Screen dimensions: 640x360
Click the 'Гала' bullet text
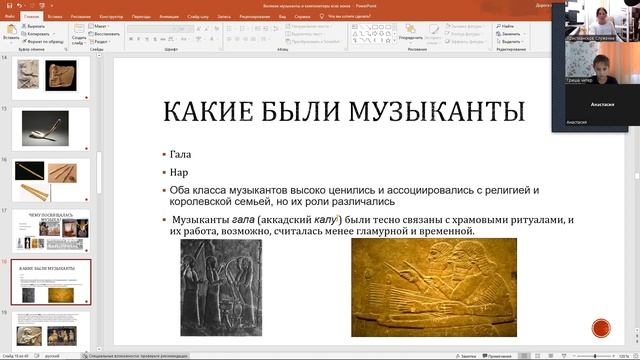tap(180, 155)
